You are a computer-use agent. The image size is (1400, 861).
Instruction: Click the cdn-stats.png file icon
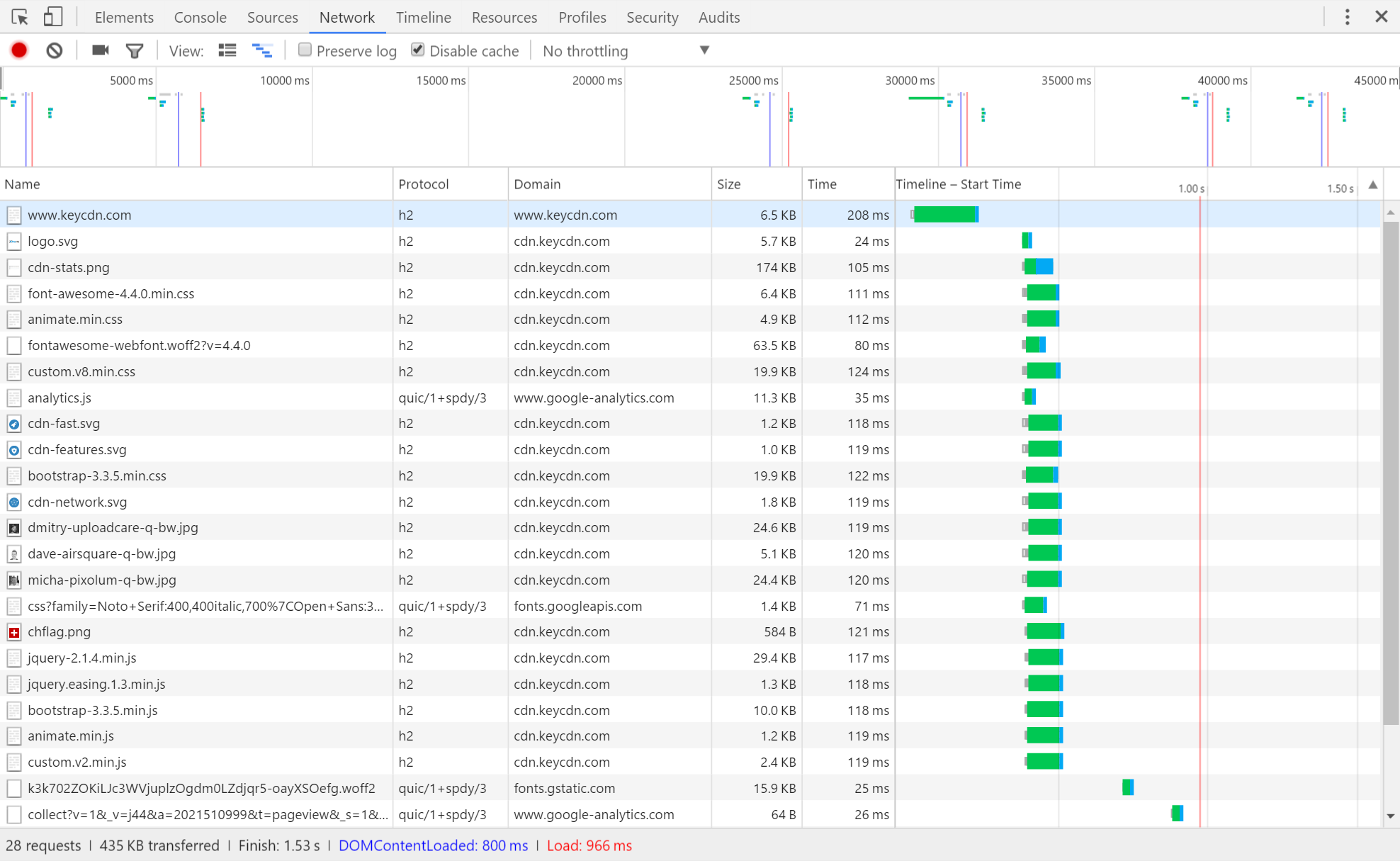click(x=14, y=268)
